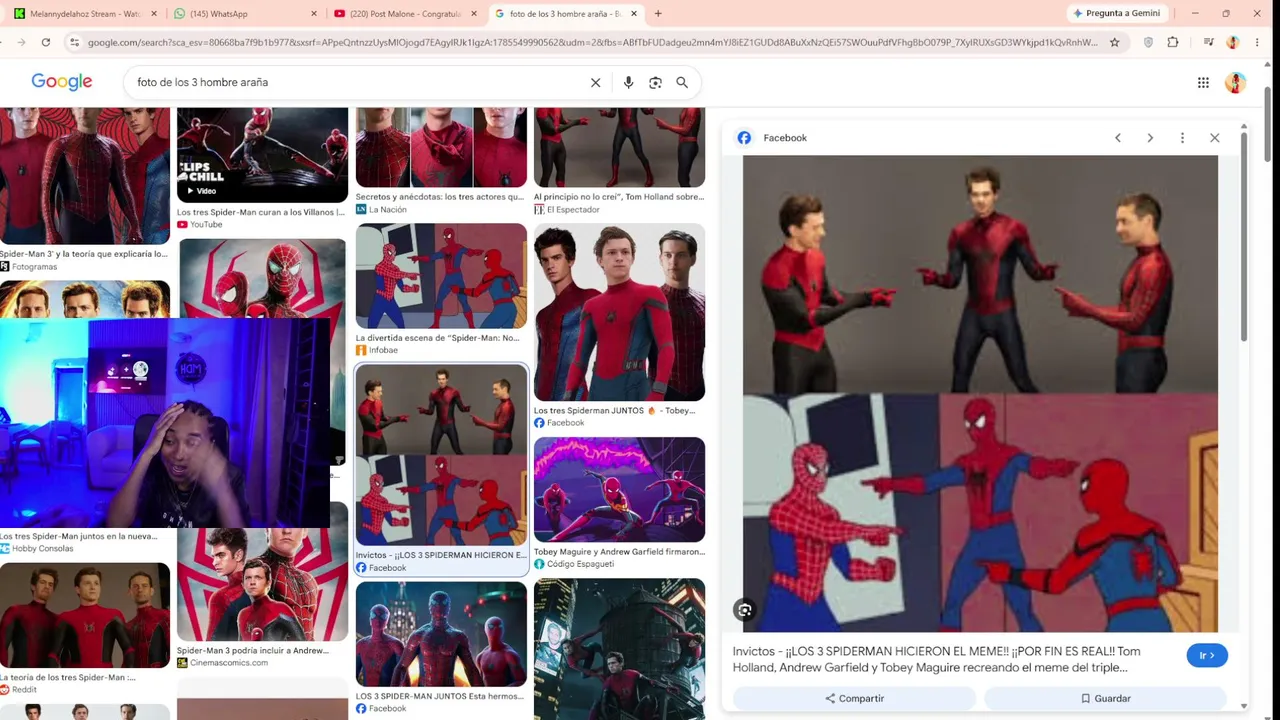Click the shield icon in the browser toolbar

(1148, 42)
